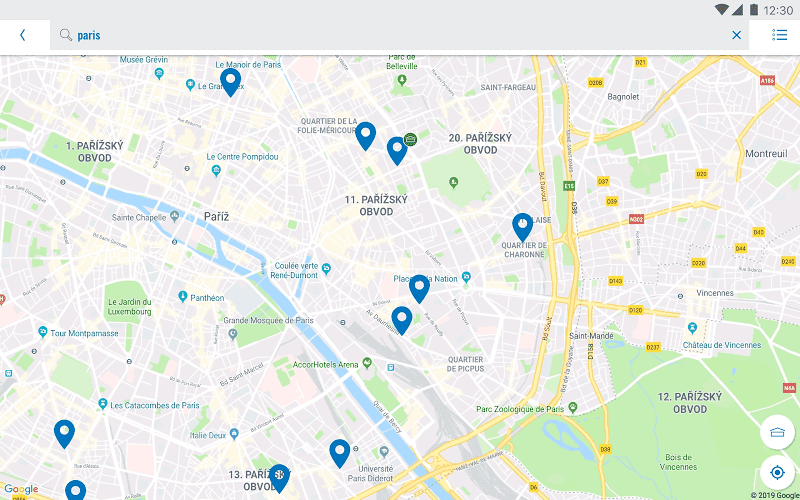
Task: Tap 20. Pařížský Obvod label
Action: coord(480,144)
